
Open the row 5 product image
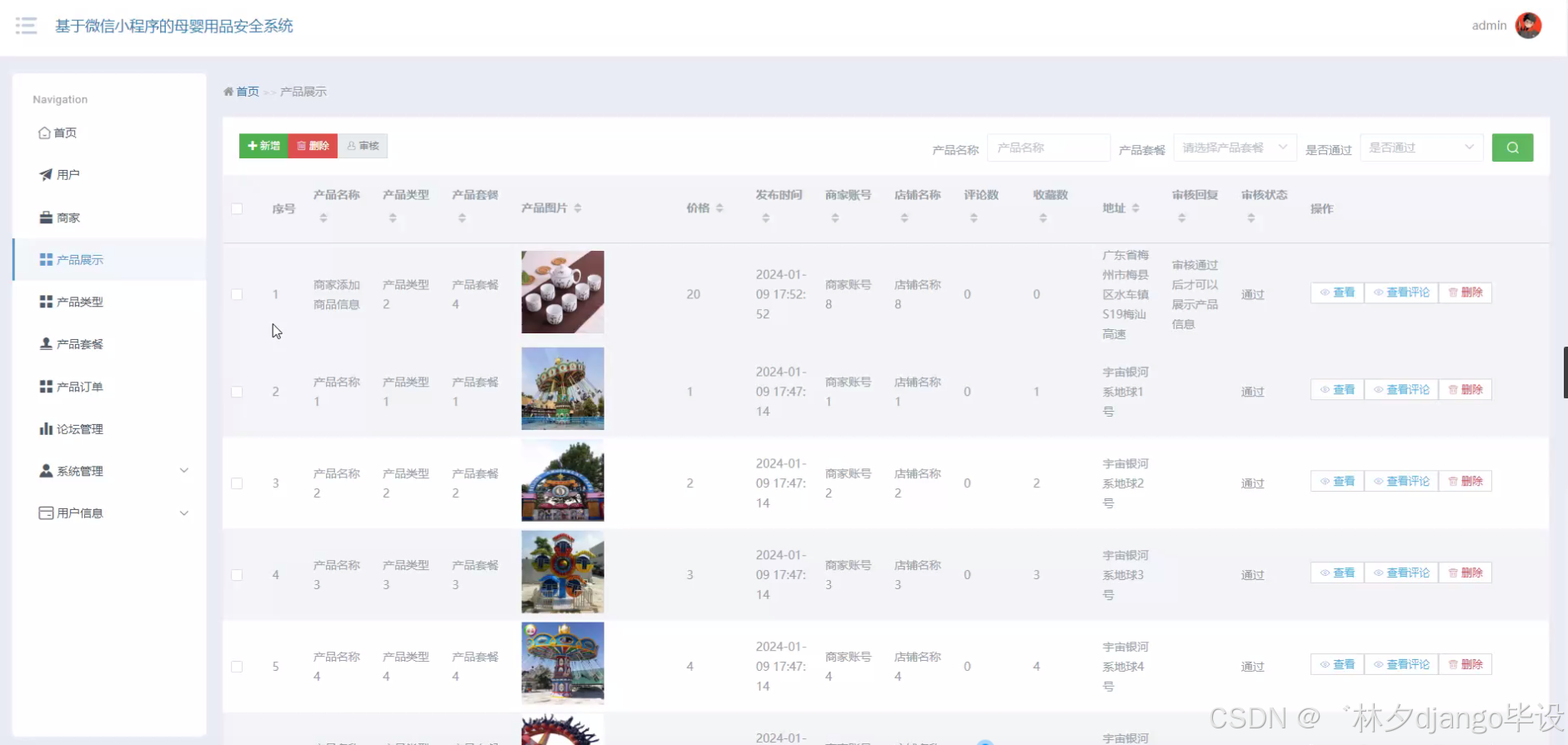tap(563, 663)
